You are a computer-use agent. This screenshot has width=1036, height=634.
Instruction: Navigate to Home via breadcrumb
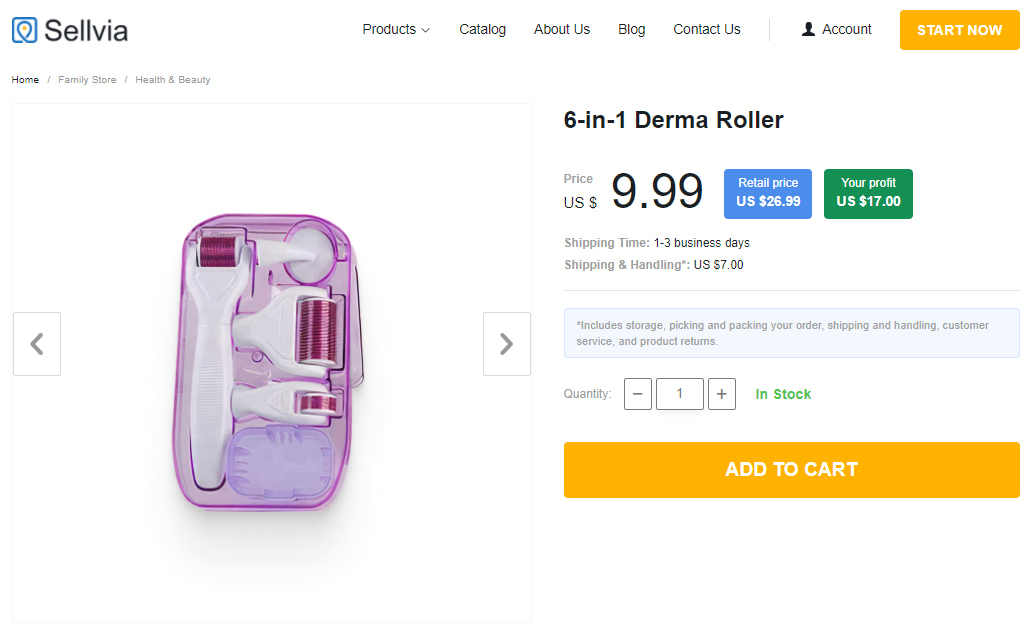click(x=24, y=79)
